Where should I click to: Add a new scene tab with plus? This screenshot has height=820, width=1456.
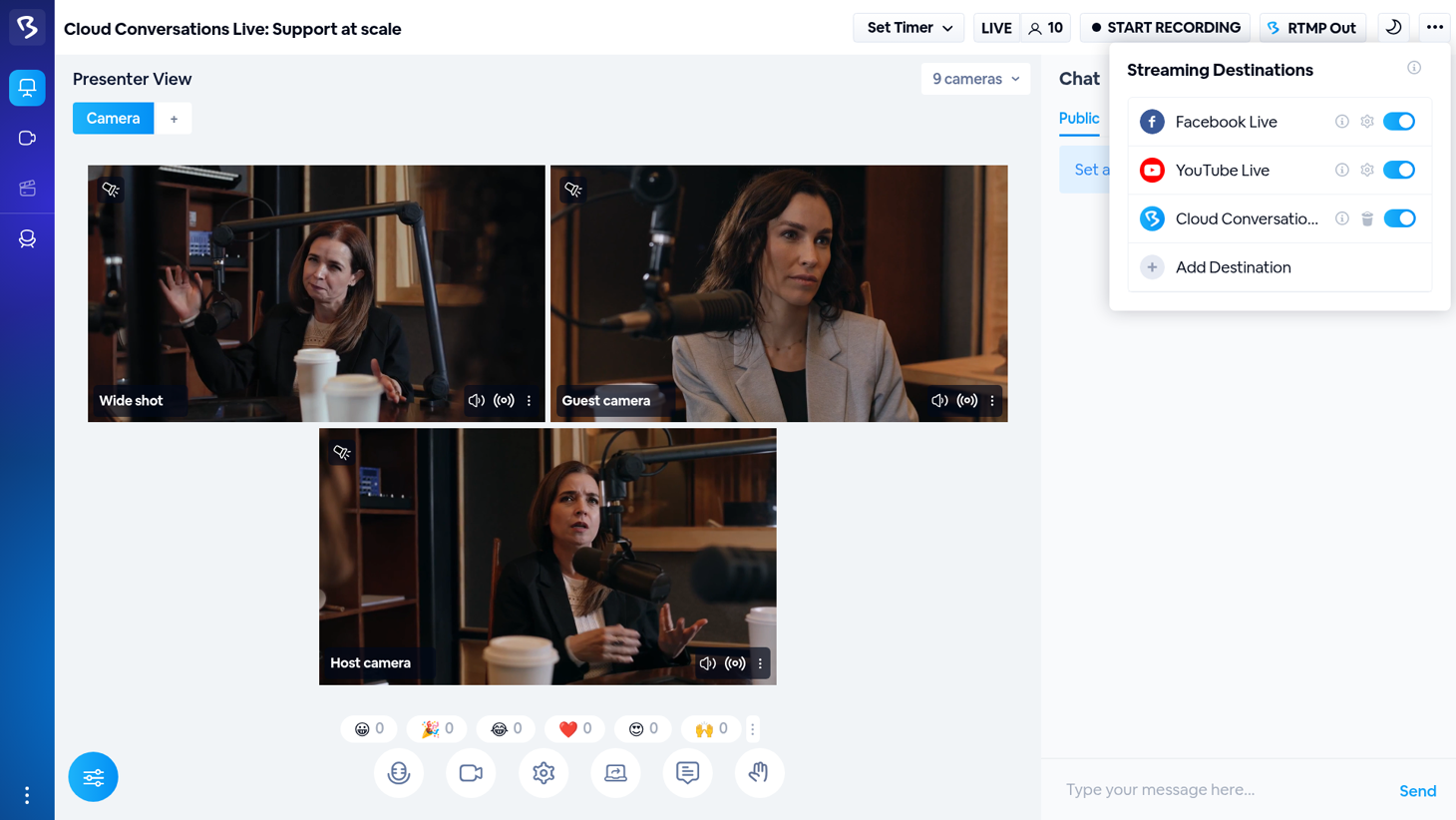[x=174, y=119]
